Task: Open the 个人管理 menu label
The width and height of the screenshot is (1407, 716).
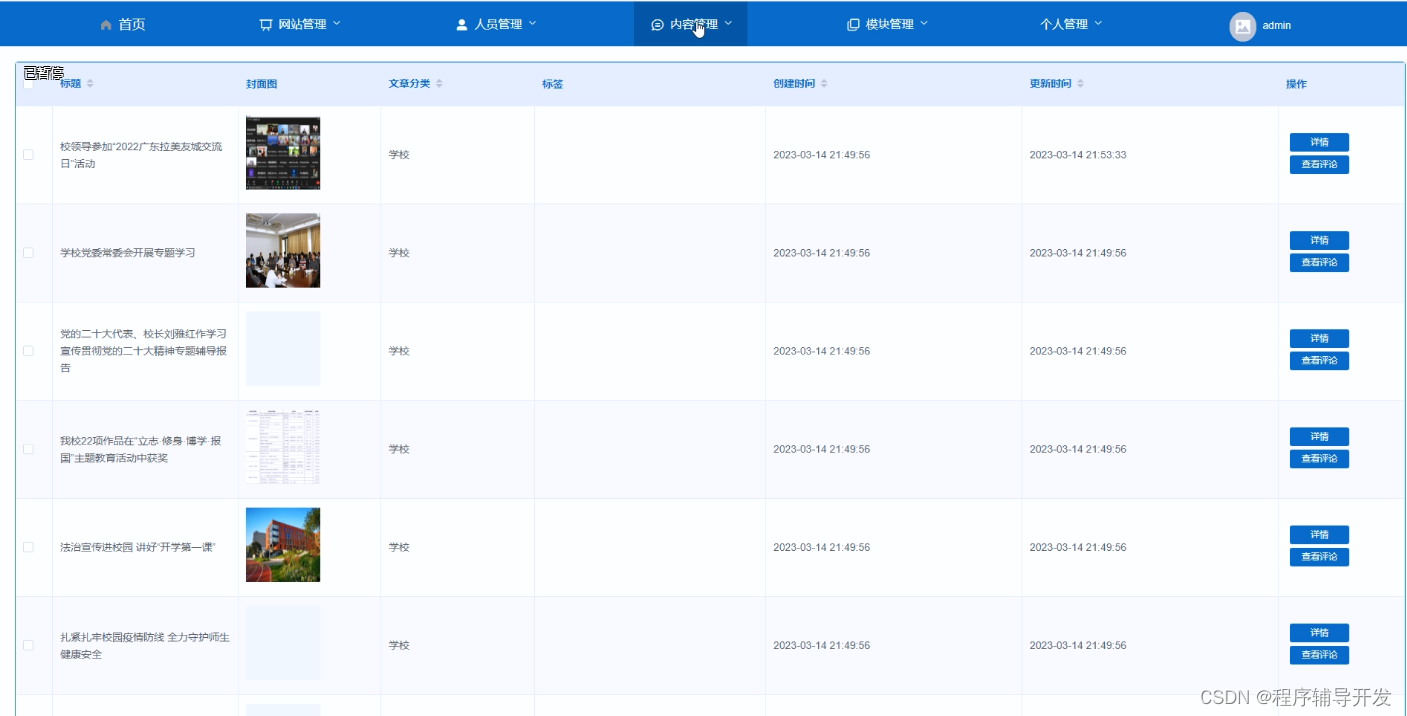Action: 1064,25
